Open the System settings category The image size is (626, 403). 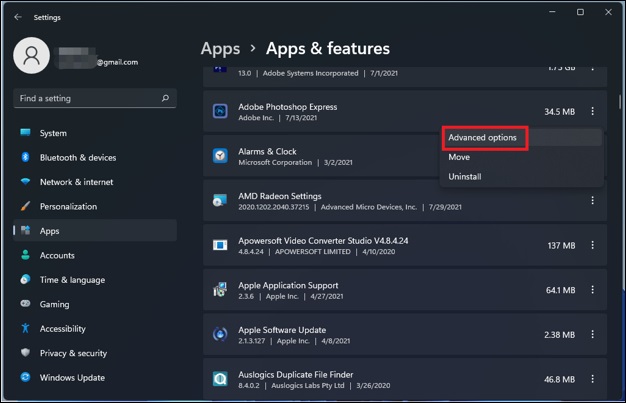click(x=95, y=133)
